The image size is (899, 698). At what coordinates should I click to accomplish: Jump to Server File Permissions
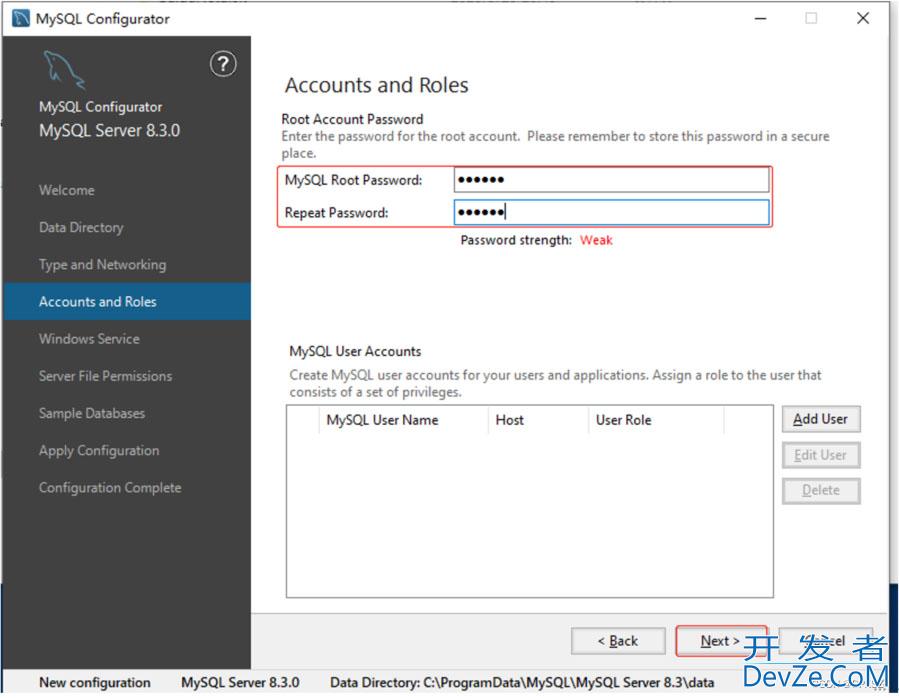[x=105, y=376]
